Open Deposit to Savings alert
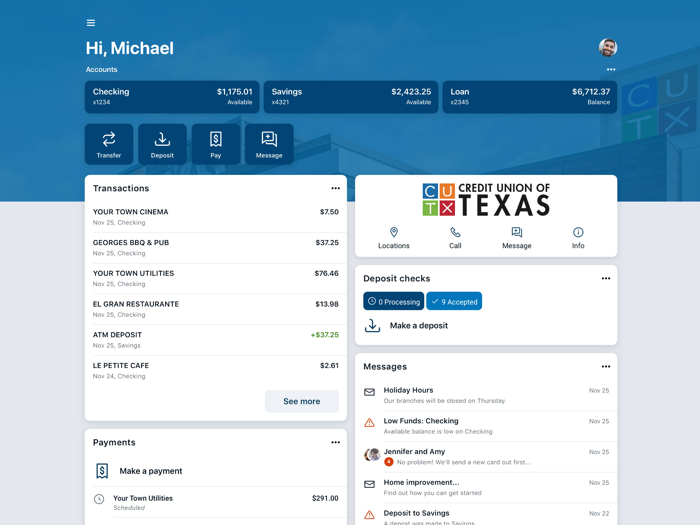This screenshot has width=700, height=525. point(486,514)
